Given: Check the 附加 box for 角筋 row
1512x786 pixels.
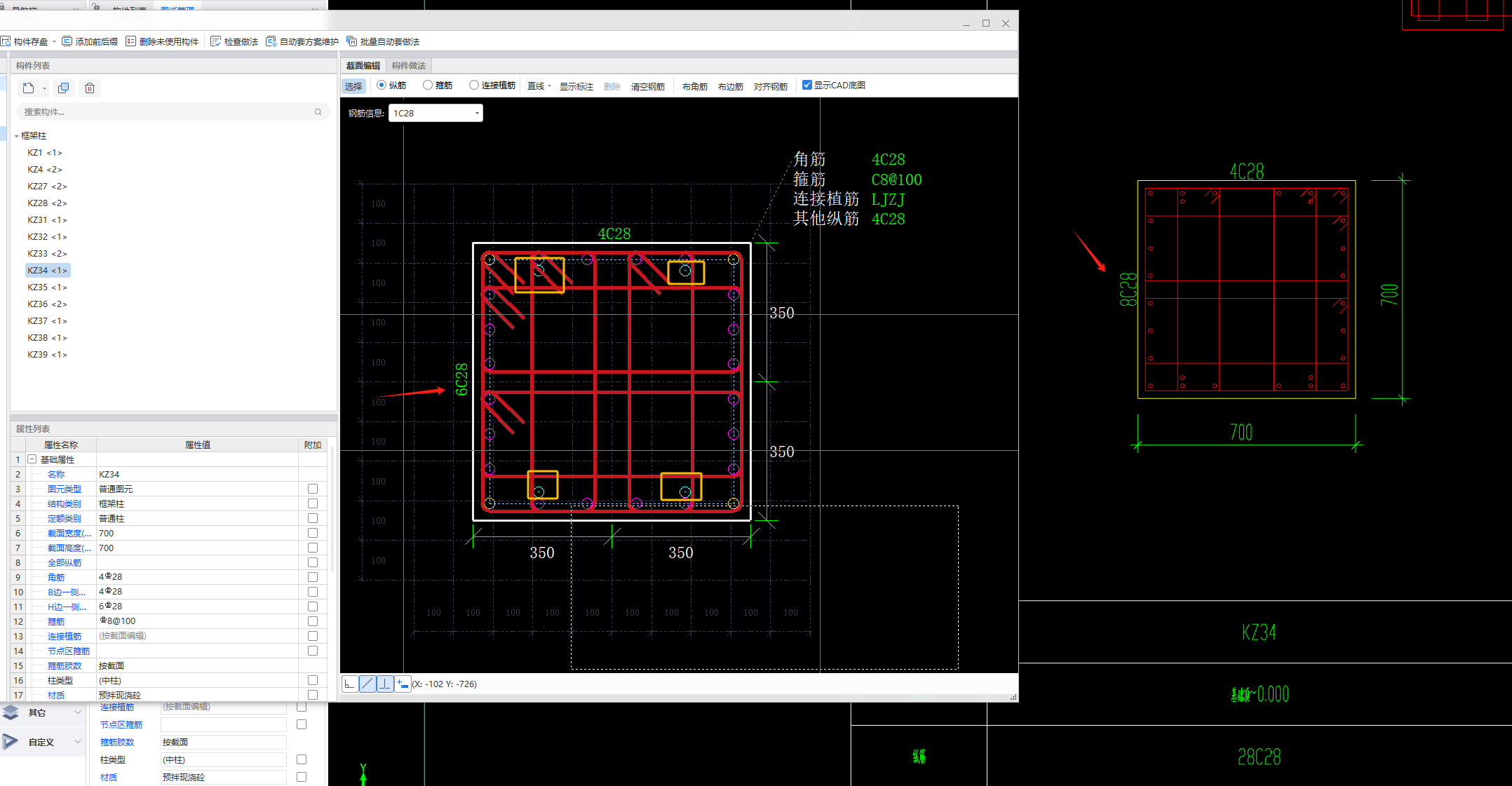Looking at the screenshot, I should click(x=313, y=577).
